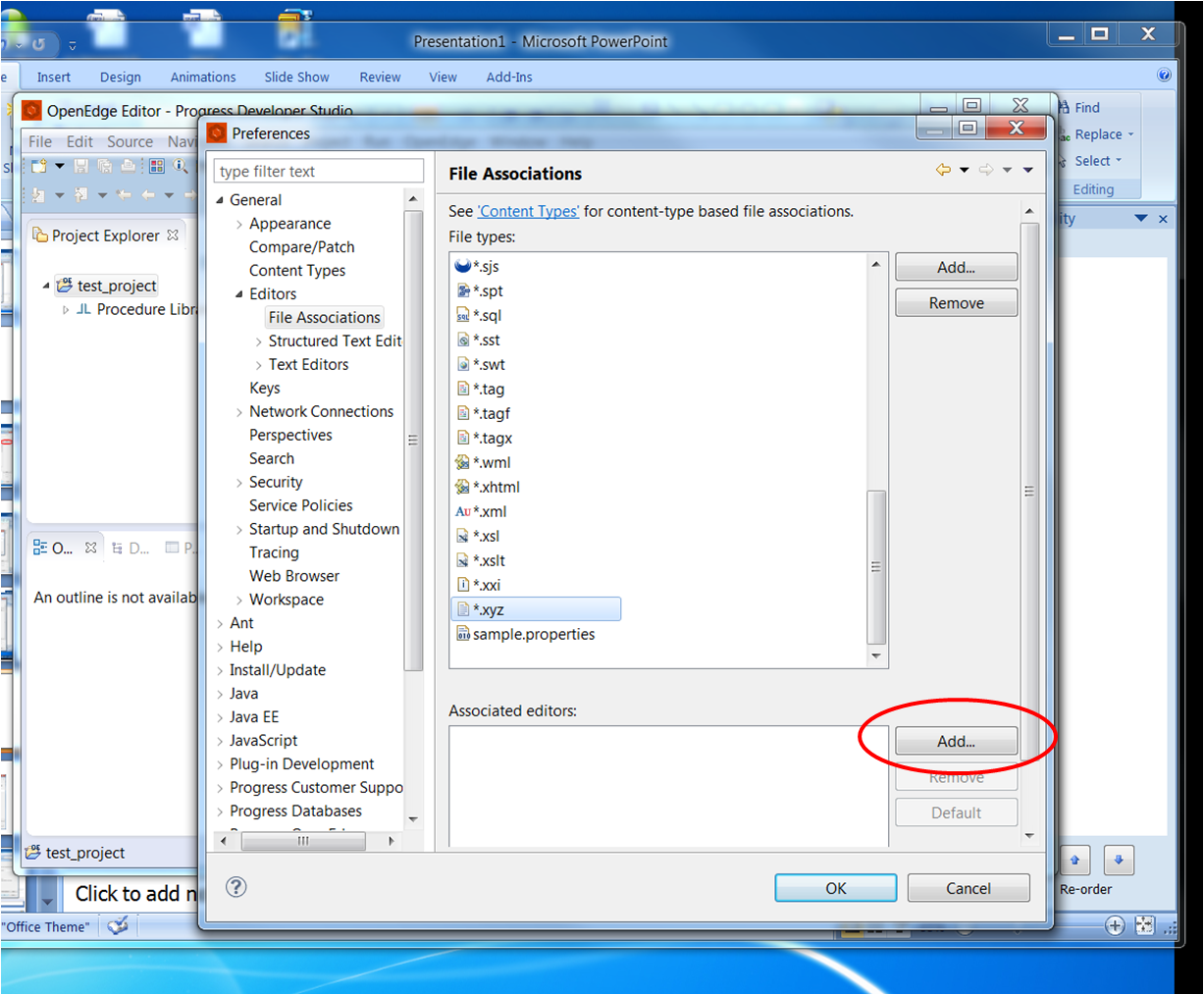Select Text Editors in preferences tree
Screen dimensions: 1204x995
tap(308, 365)
